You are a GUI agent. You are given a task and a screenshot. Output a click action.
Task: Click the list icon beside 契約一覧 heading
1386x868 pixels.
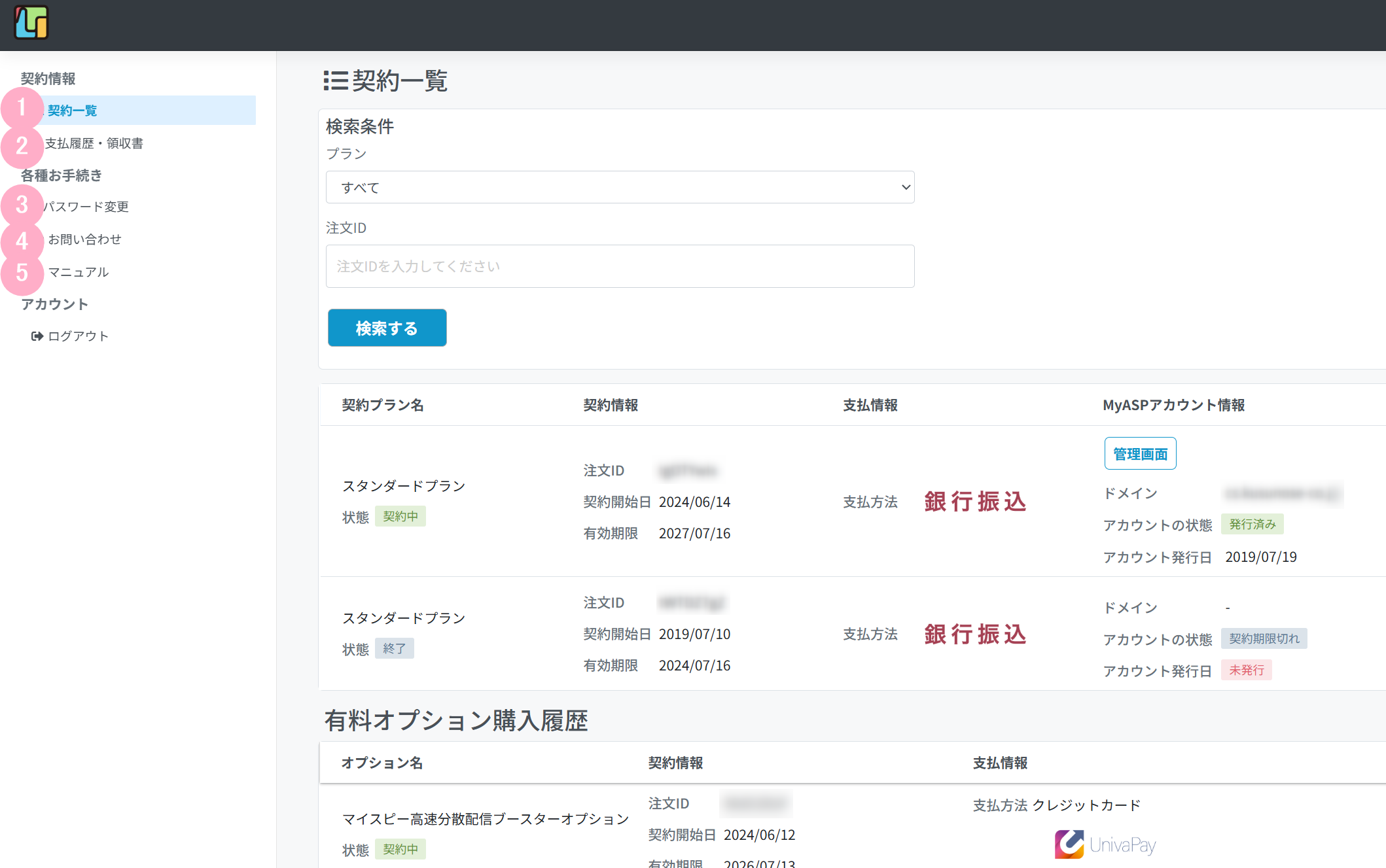click(336, 81)
